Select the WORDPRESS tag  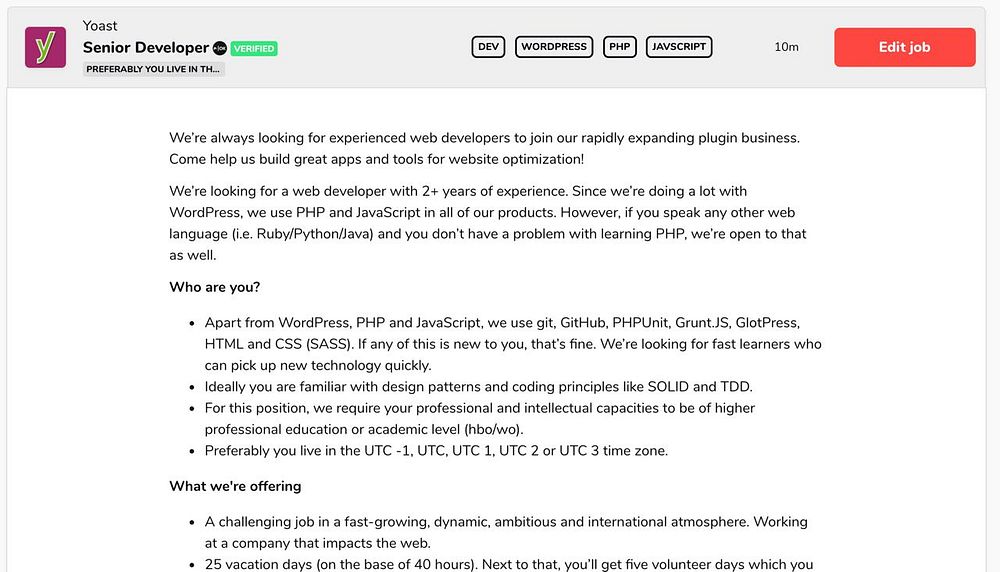[554, 47]
